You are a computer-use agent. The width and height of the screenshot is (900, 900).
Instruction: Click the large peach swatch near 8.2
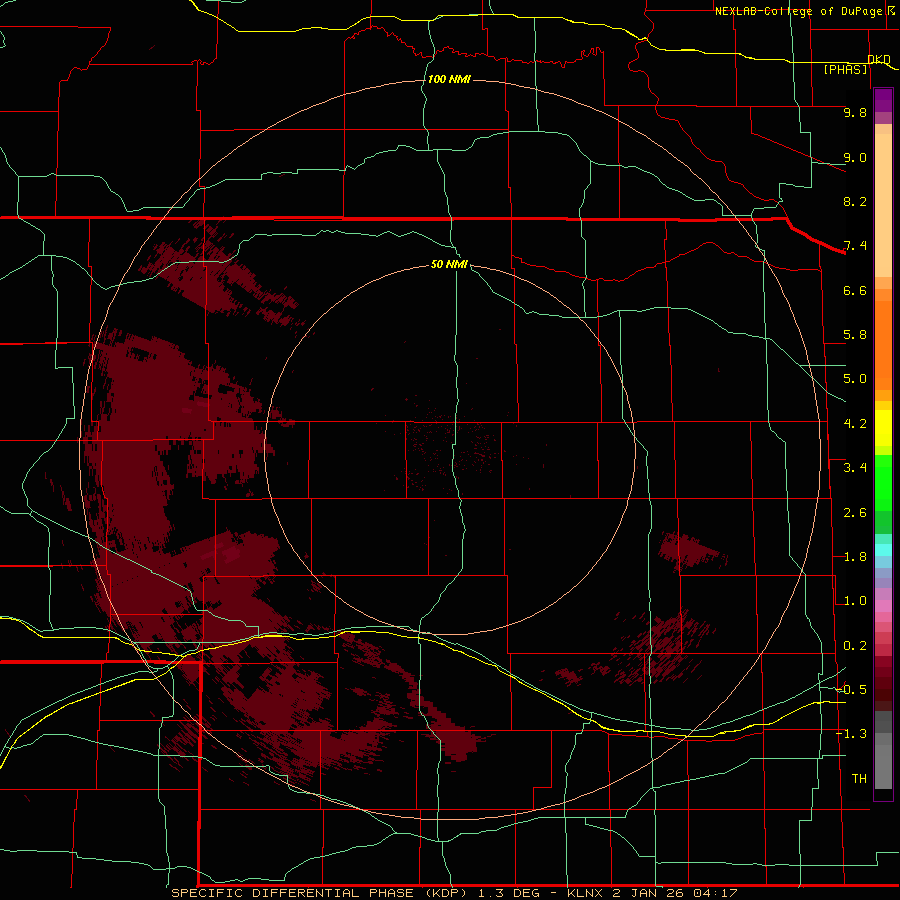pos(883,205)
